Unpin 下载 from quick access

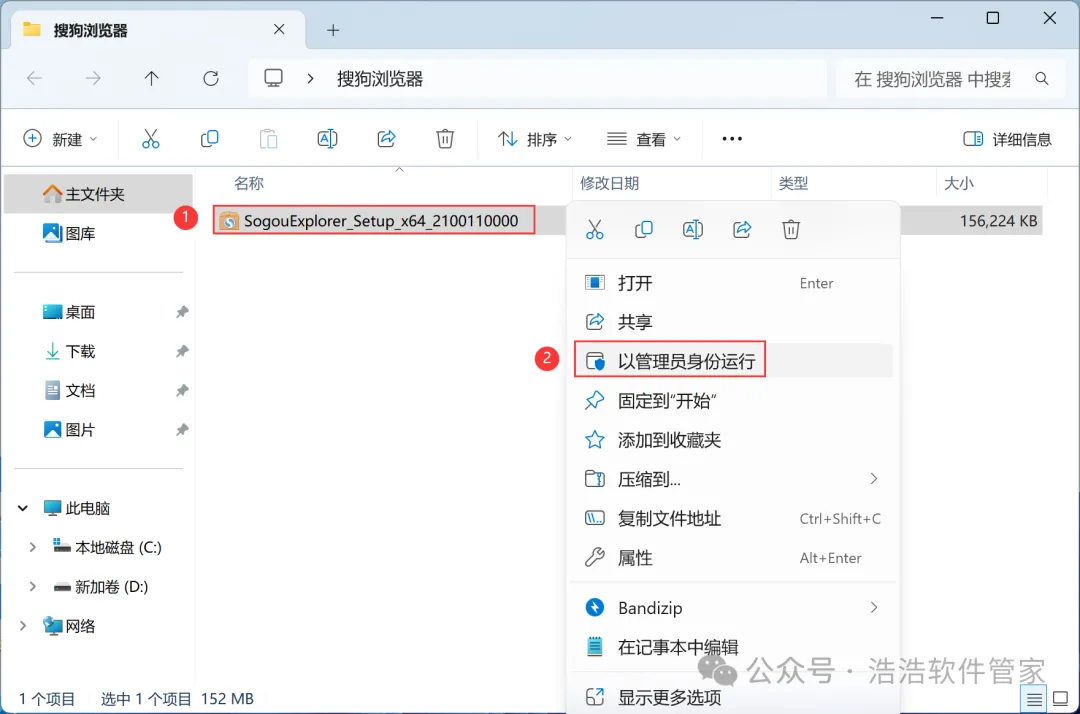click(x=182, y=351)
